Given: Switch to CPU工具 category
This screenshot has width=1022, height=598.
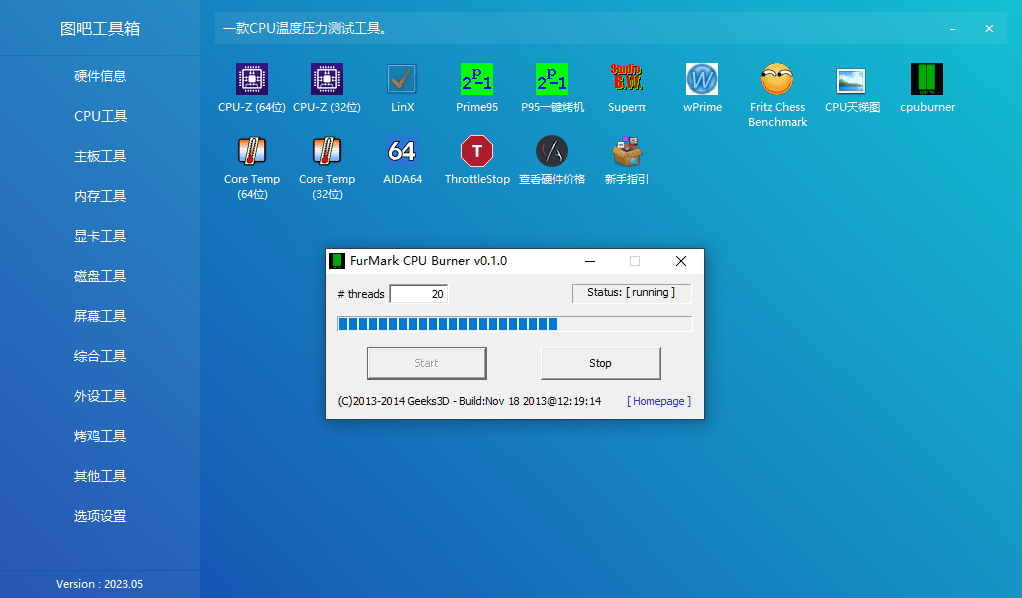Looking at the screenshot, I should tap(100, 116).
